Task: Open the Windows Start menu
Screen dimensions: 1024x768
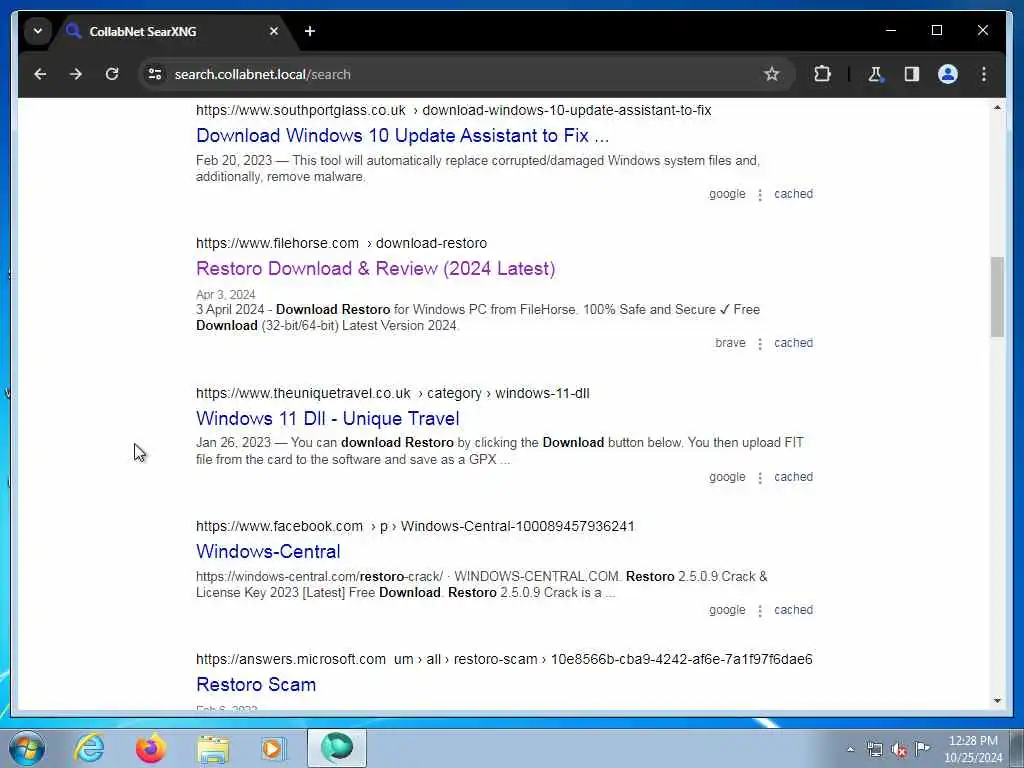Action: [27, 748]
